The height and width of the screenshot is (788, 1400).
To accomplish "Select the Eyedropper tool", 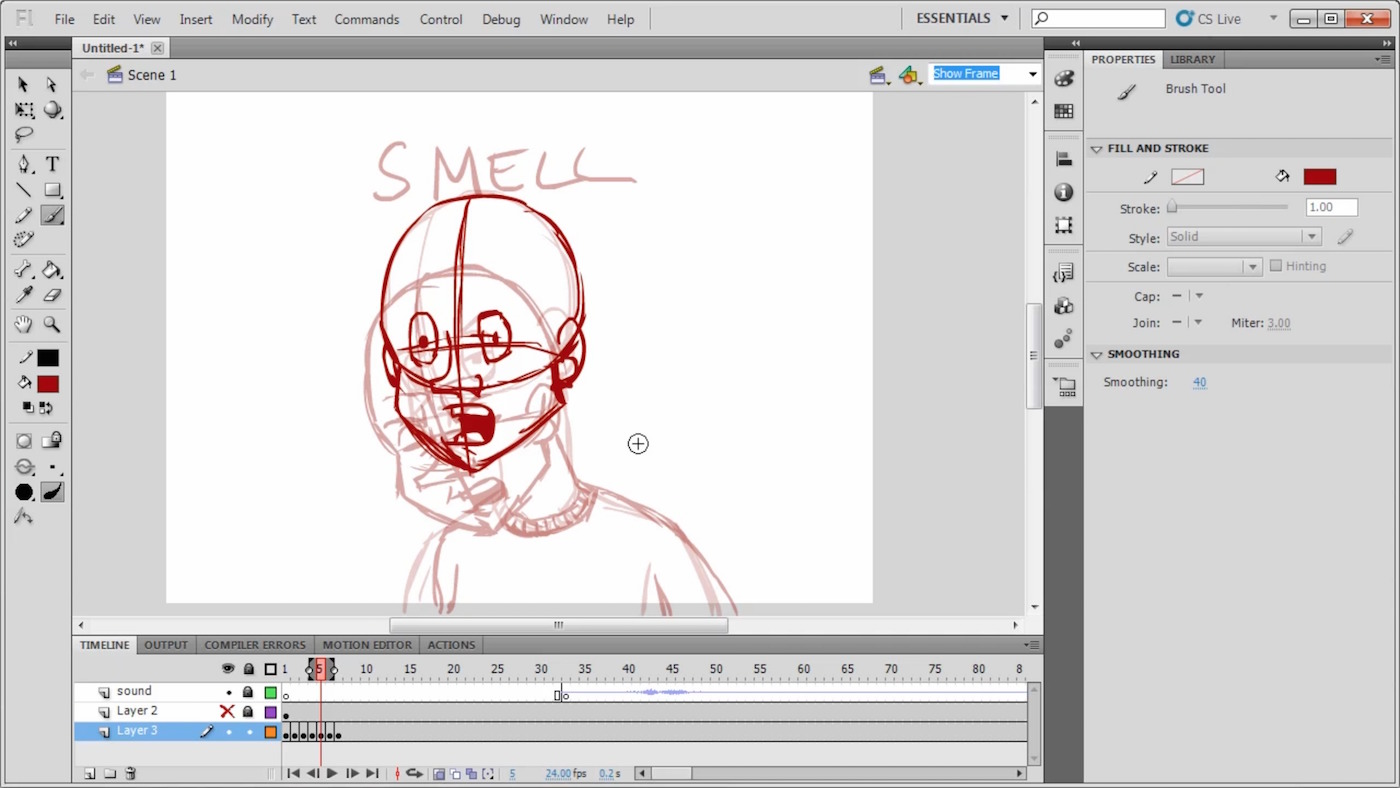I will coord(24,295).
